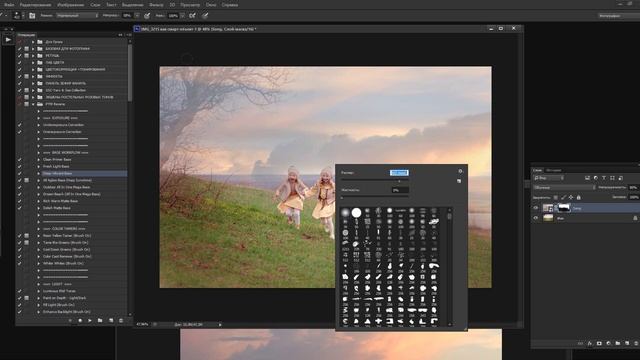The image size is (640, 360).
Task: Create new action set folder icon
Action: tap(100, 320)
